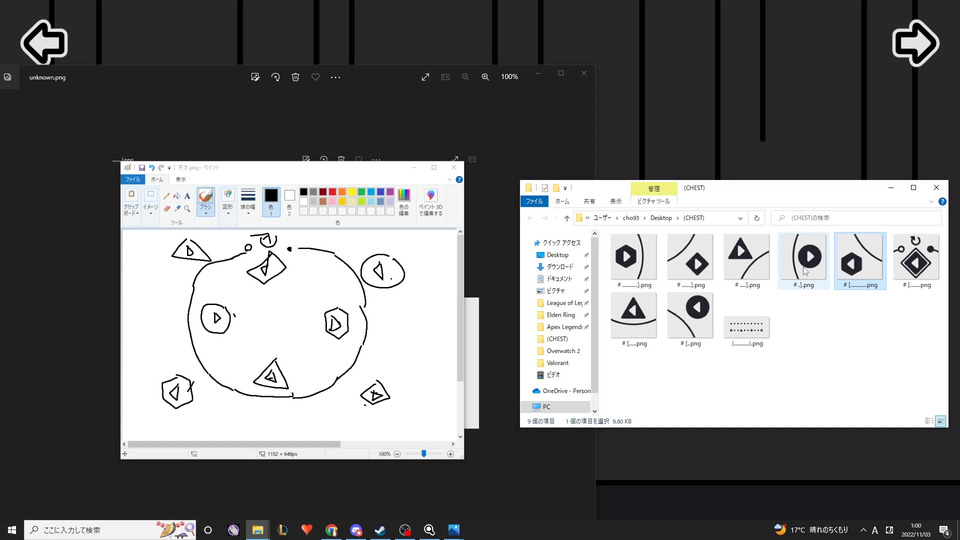Pick the red swatch in Paint palette
Image resolution: width=960 pixels, height=540 pixels.
click(x=332, y=192)
